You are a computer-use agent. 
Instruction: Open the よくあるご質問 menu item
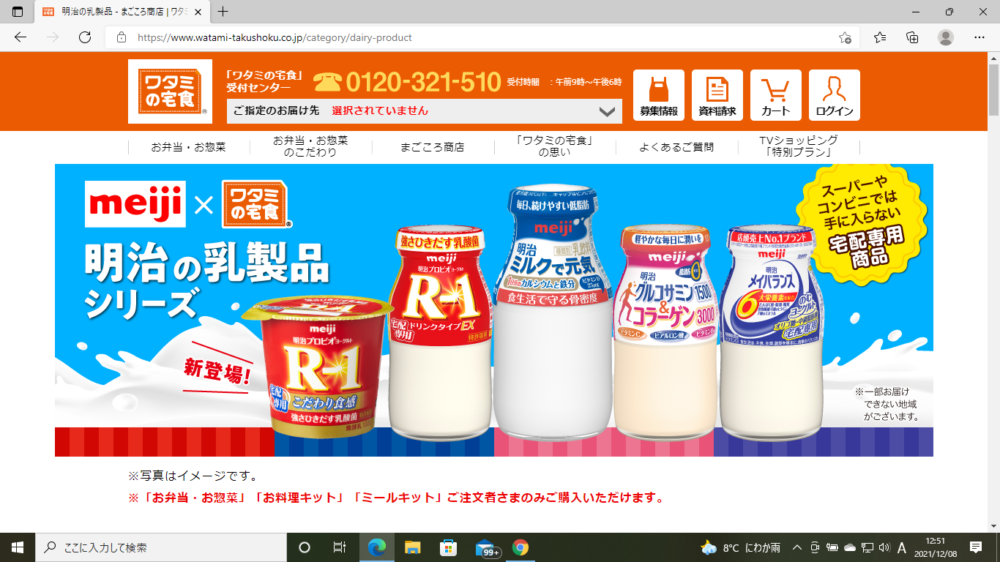(676, 147)
